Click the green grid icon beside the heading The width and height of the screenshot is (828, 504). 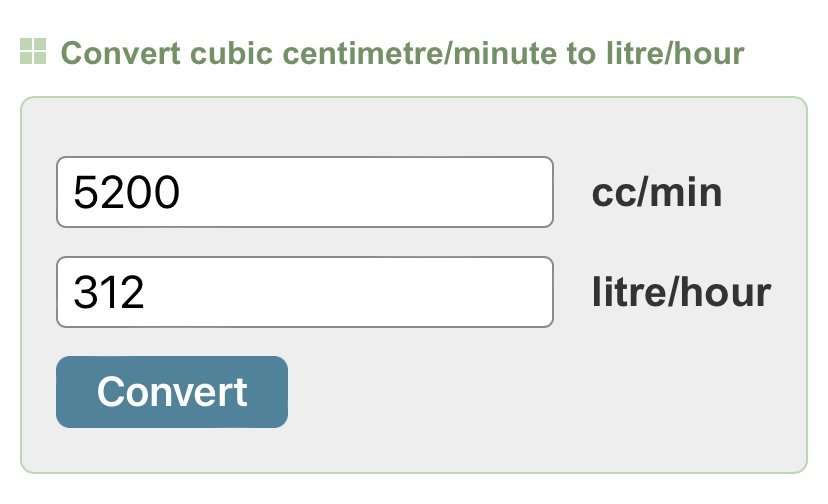[33, 51]
